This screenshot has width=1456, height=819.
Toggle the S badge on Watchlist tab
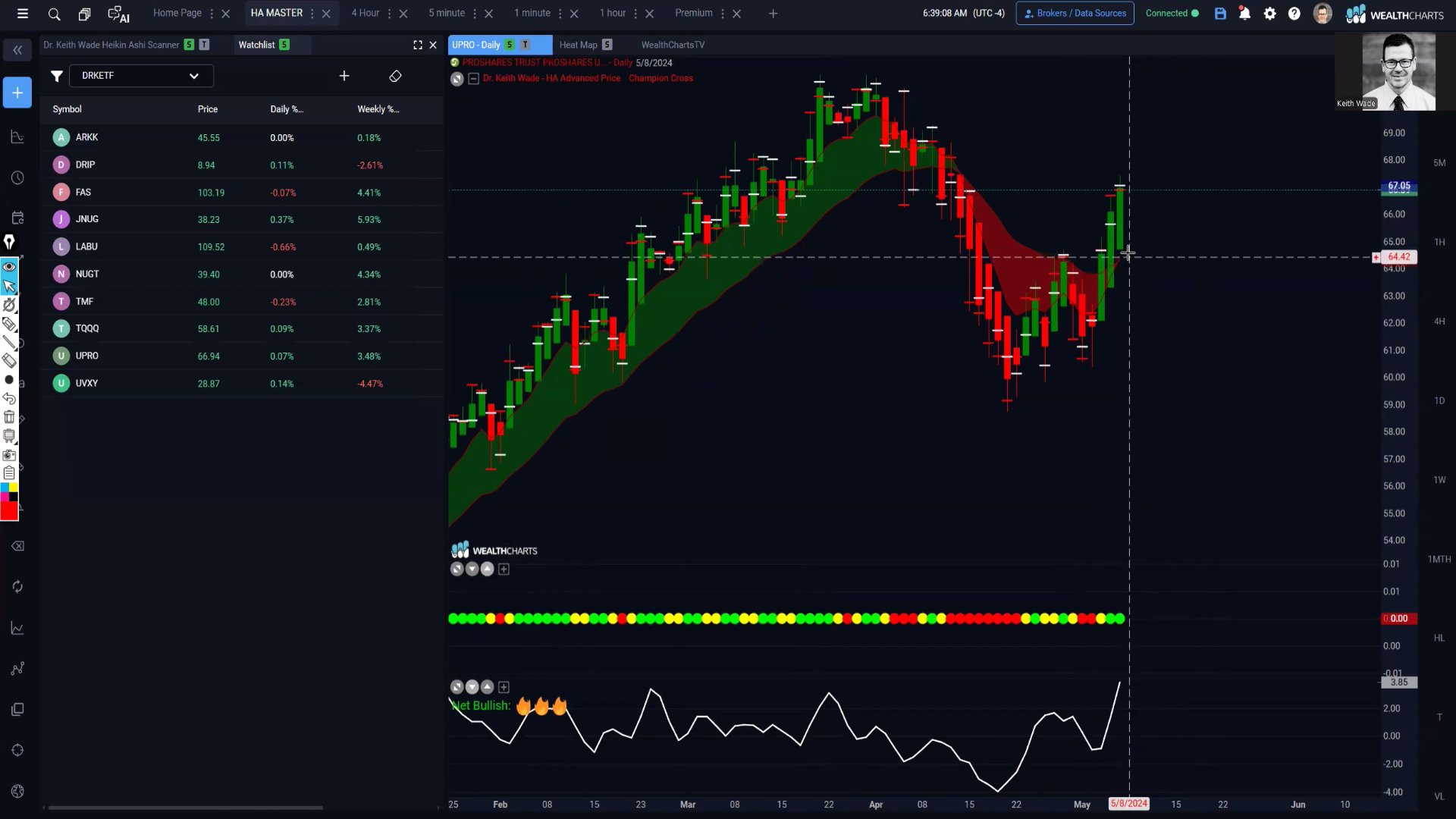pos(284,45)
